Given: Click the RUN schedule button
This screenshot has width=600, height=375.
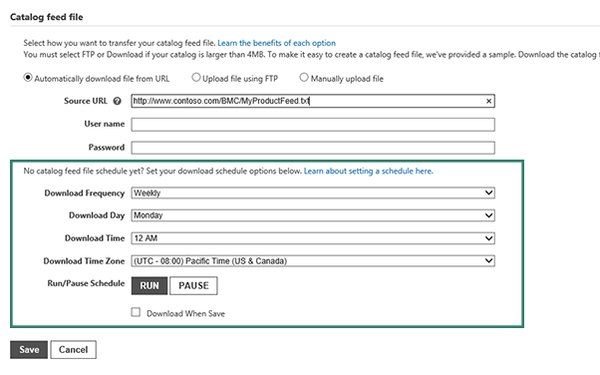Looking at the screenshot, I should click(x=149, y=286).
